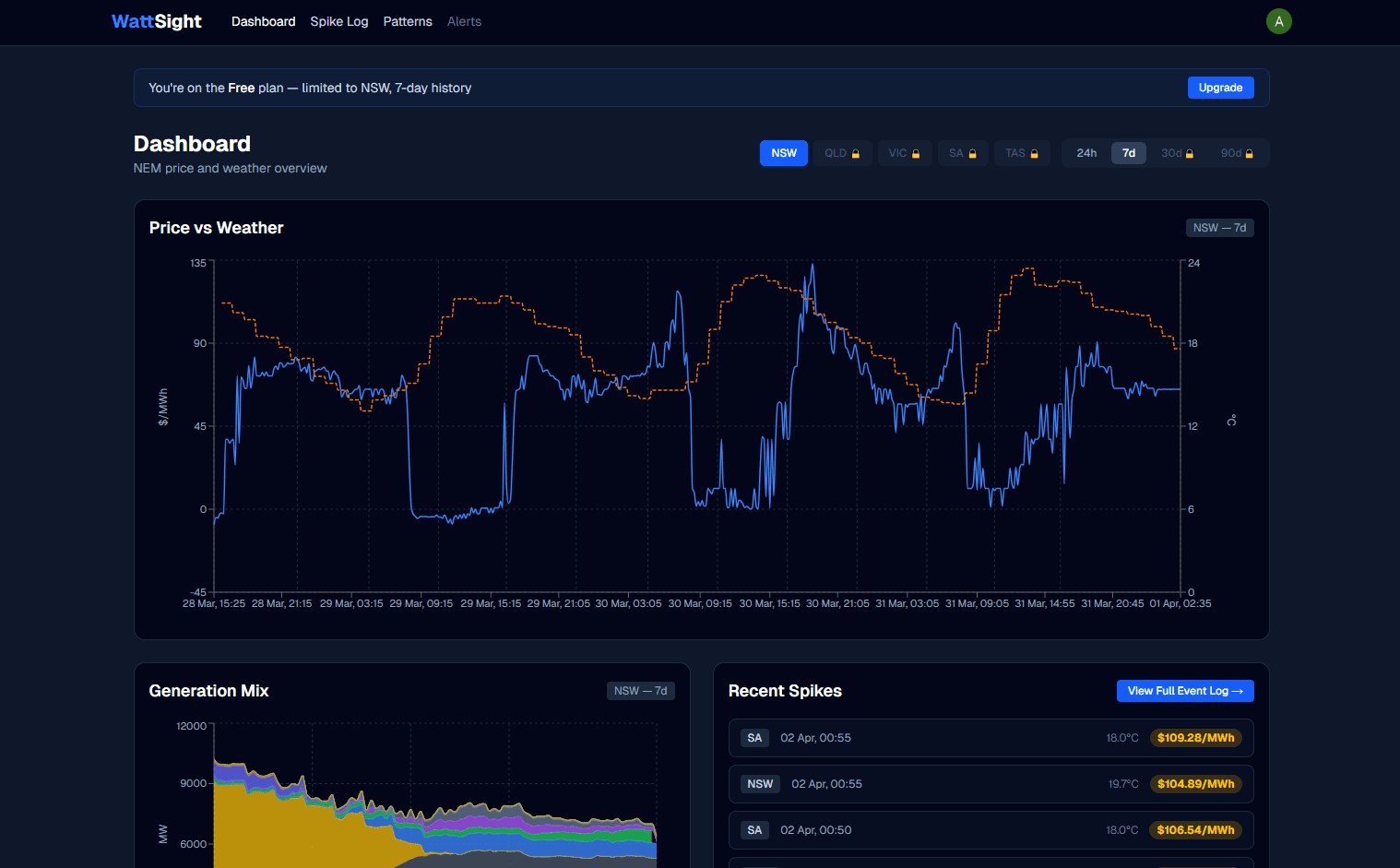The width and height of the screenshot is (1400, 868).
Task: Click the $104.89/MWh price badge
Action: [x=1195, y=784]
